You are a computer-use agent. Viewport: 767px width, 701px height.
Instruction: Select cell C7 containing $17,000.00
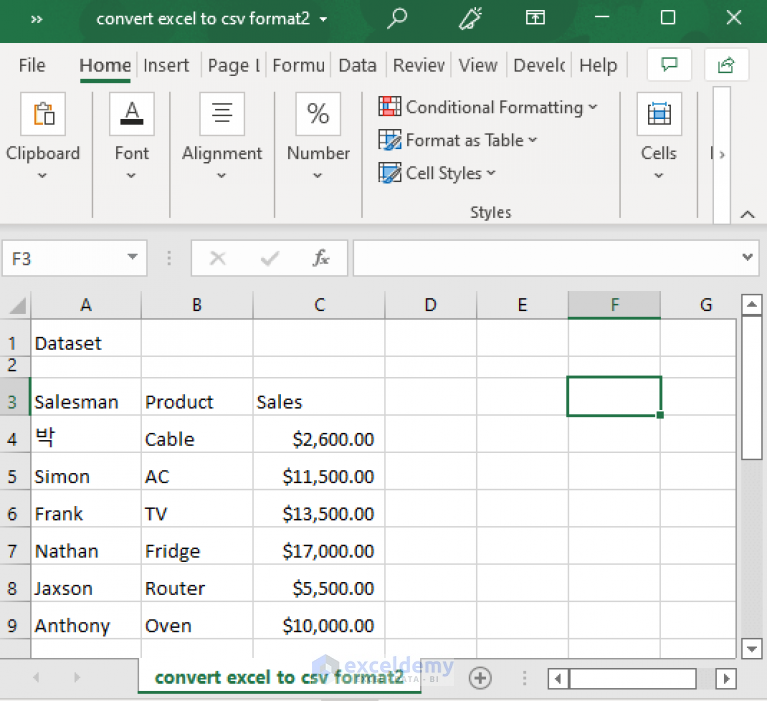coord(318,551)
